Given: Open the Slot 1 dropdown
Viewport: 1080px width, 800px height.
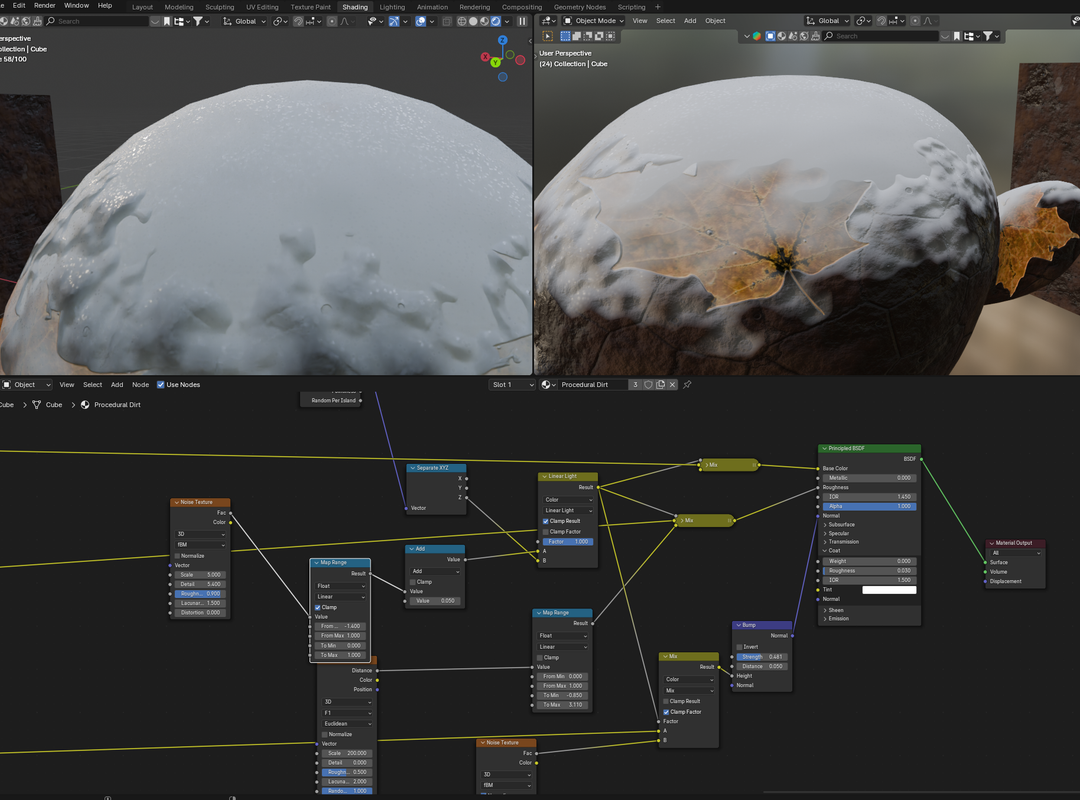Looking at the screenshot, I should coord(512,384).
